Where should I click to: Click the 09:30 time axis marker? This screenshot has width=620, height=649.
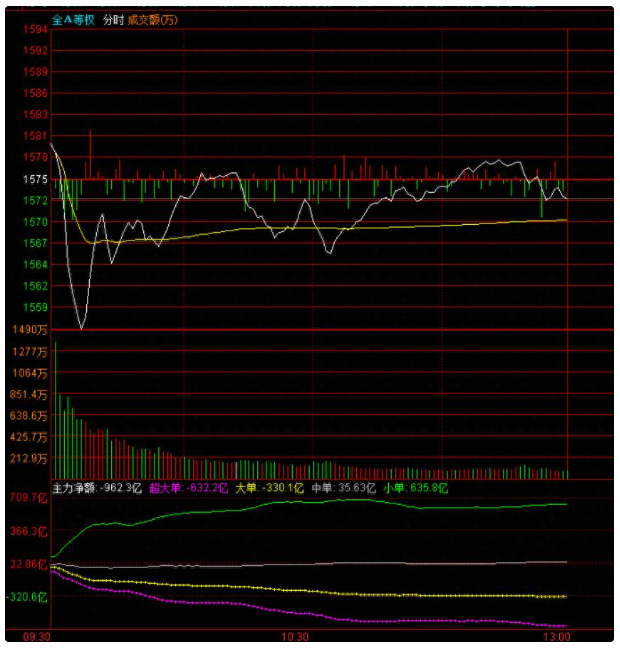[36, 636]
